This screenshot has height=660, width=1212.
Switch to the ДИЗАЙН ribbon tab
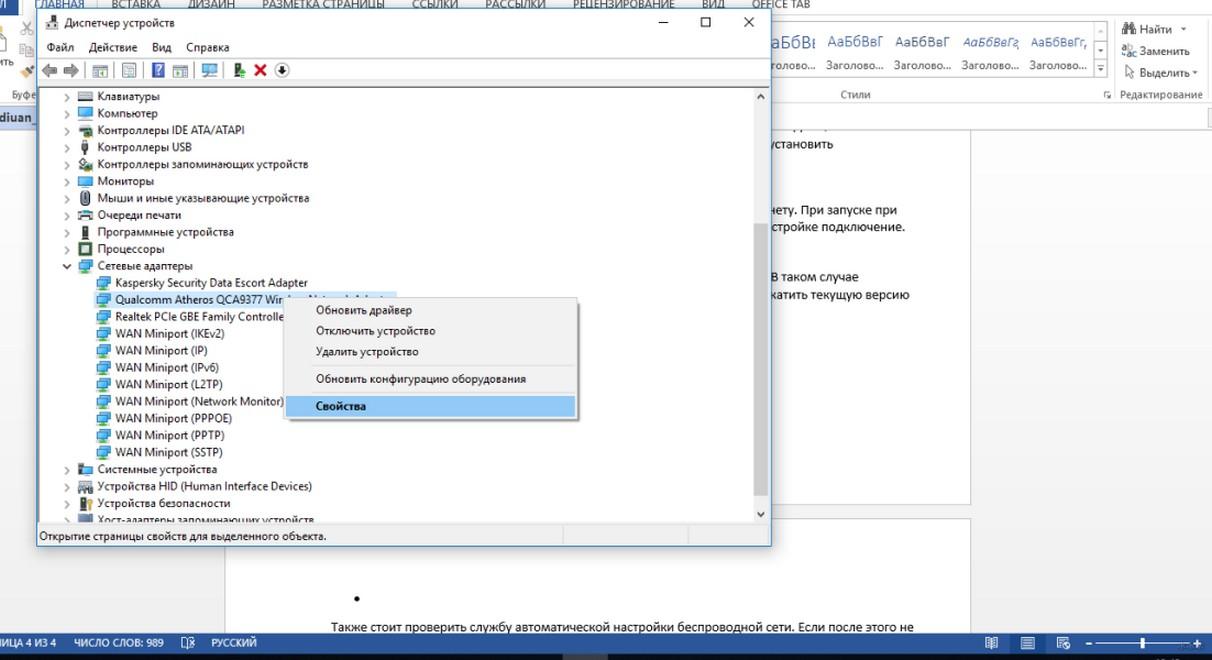pyautogui.click(x=211, y=5)
